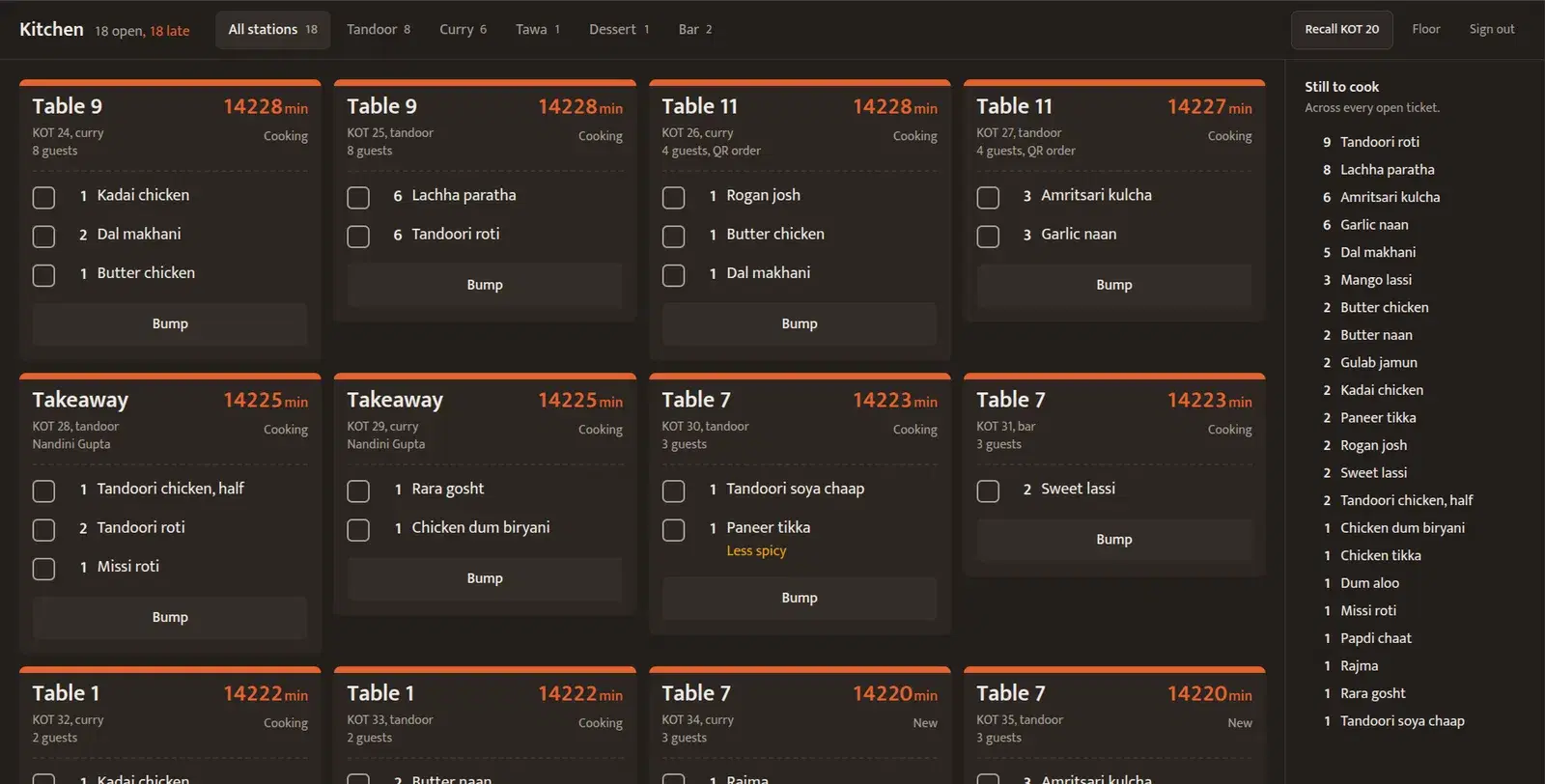Show the Dessert station tab
Screen dimensions: 1545x784
pos(619,30)
